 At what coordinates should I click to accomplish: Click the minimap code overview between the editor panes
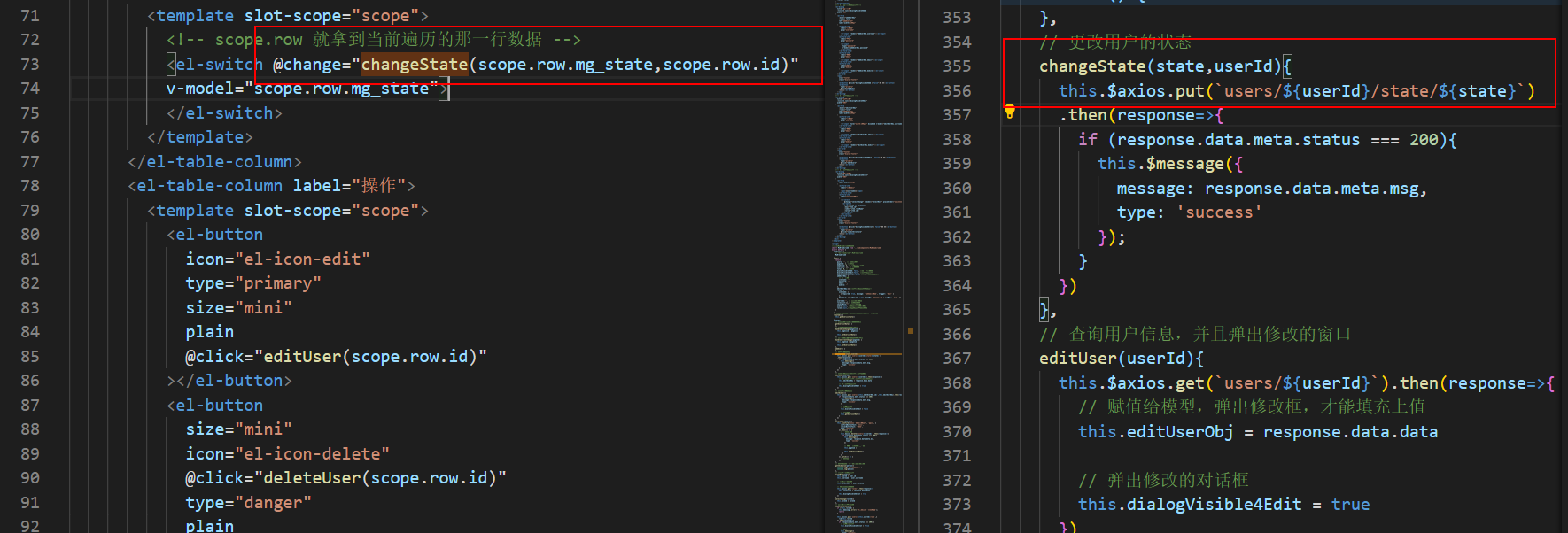pyautogui.click(x=868, y=266)
